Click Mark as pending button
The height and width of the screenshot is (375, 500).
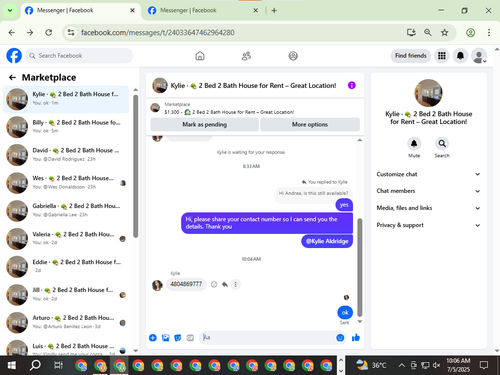[x=204, y=124]
